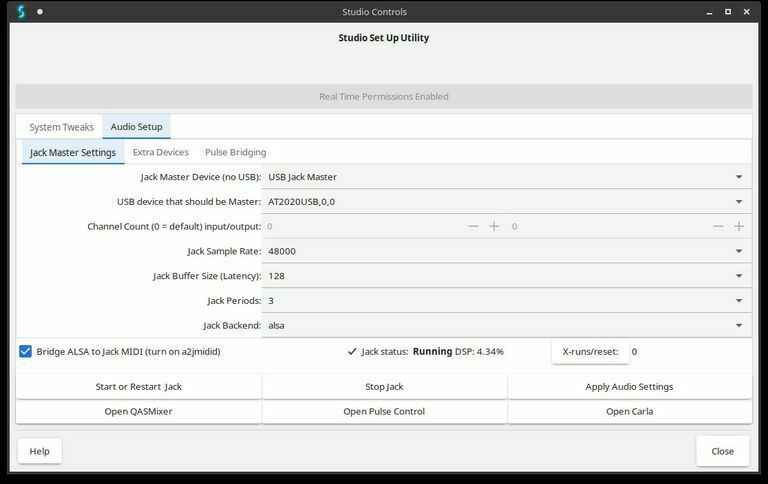
Task: Click Start or Restart Jack button
Action: pyautogui.click(x=139, y=387)
